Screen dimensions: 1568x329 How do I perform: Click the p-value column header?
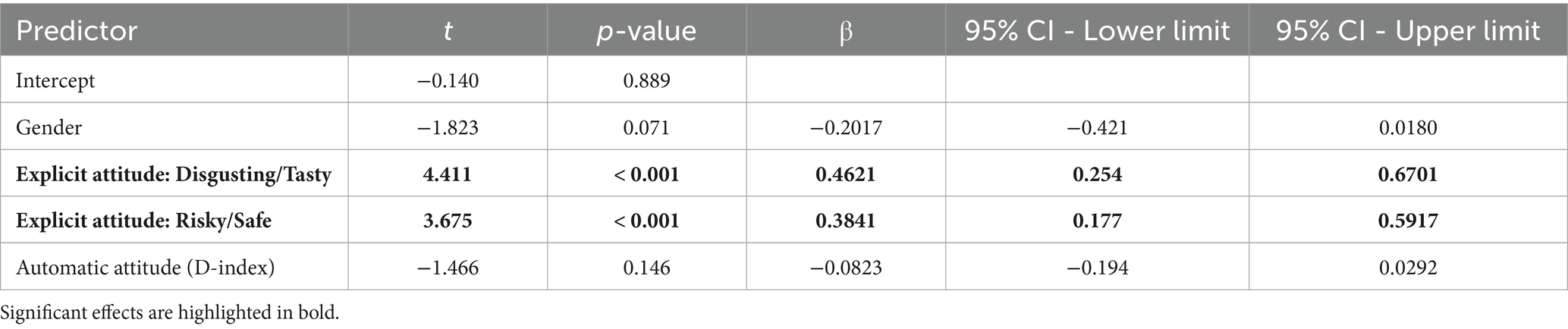pyautogui.click(x=646, y=31)
